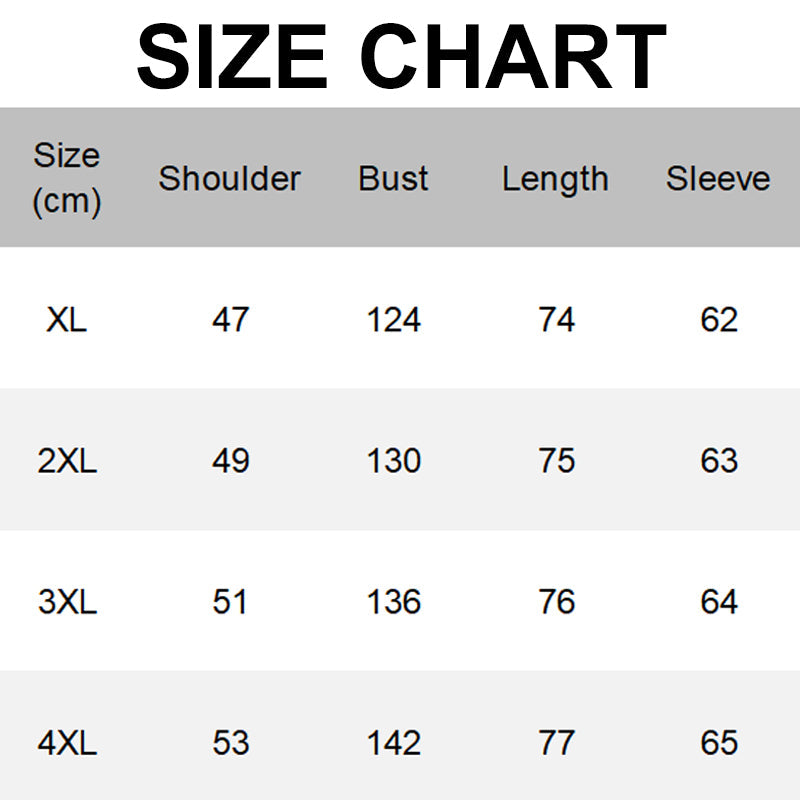Image resolution: width=800 pixels, height=800 pixels.
Task: Click the XL sleeve value 62
Action: click(x=719, y=320)
